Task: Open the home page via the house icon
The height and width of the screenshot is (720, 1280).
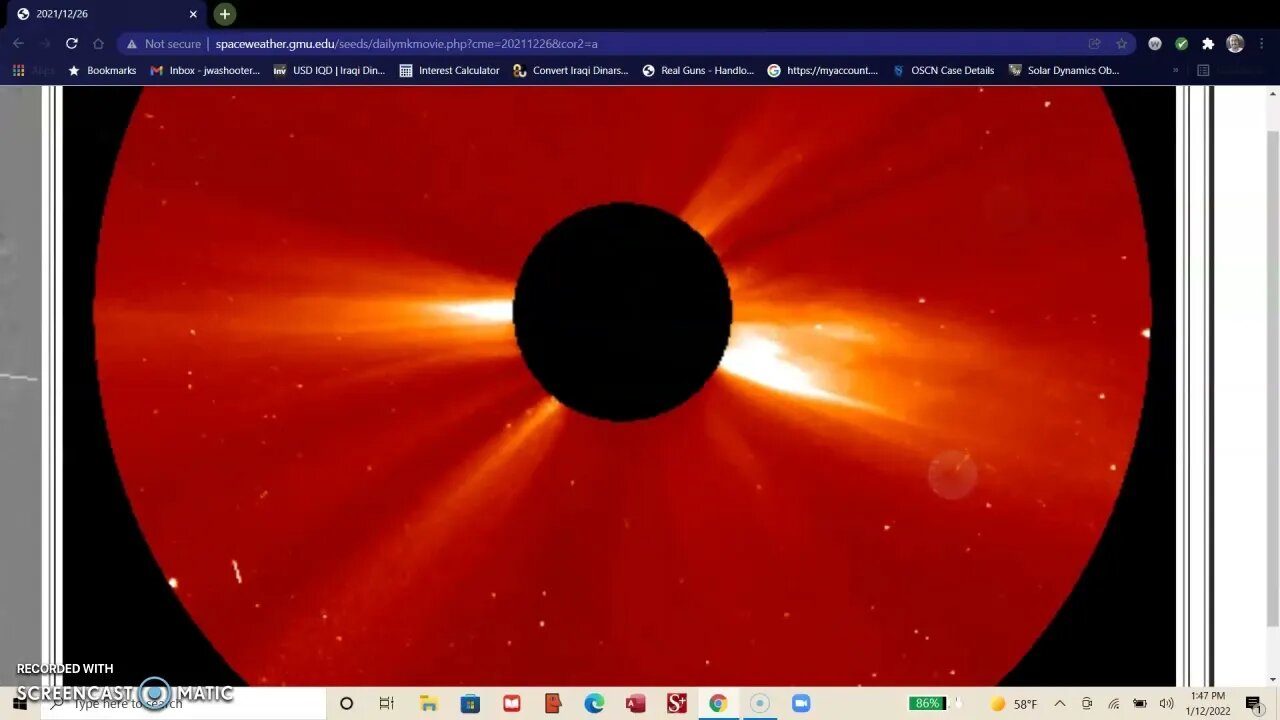Action: click(98, 44)
